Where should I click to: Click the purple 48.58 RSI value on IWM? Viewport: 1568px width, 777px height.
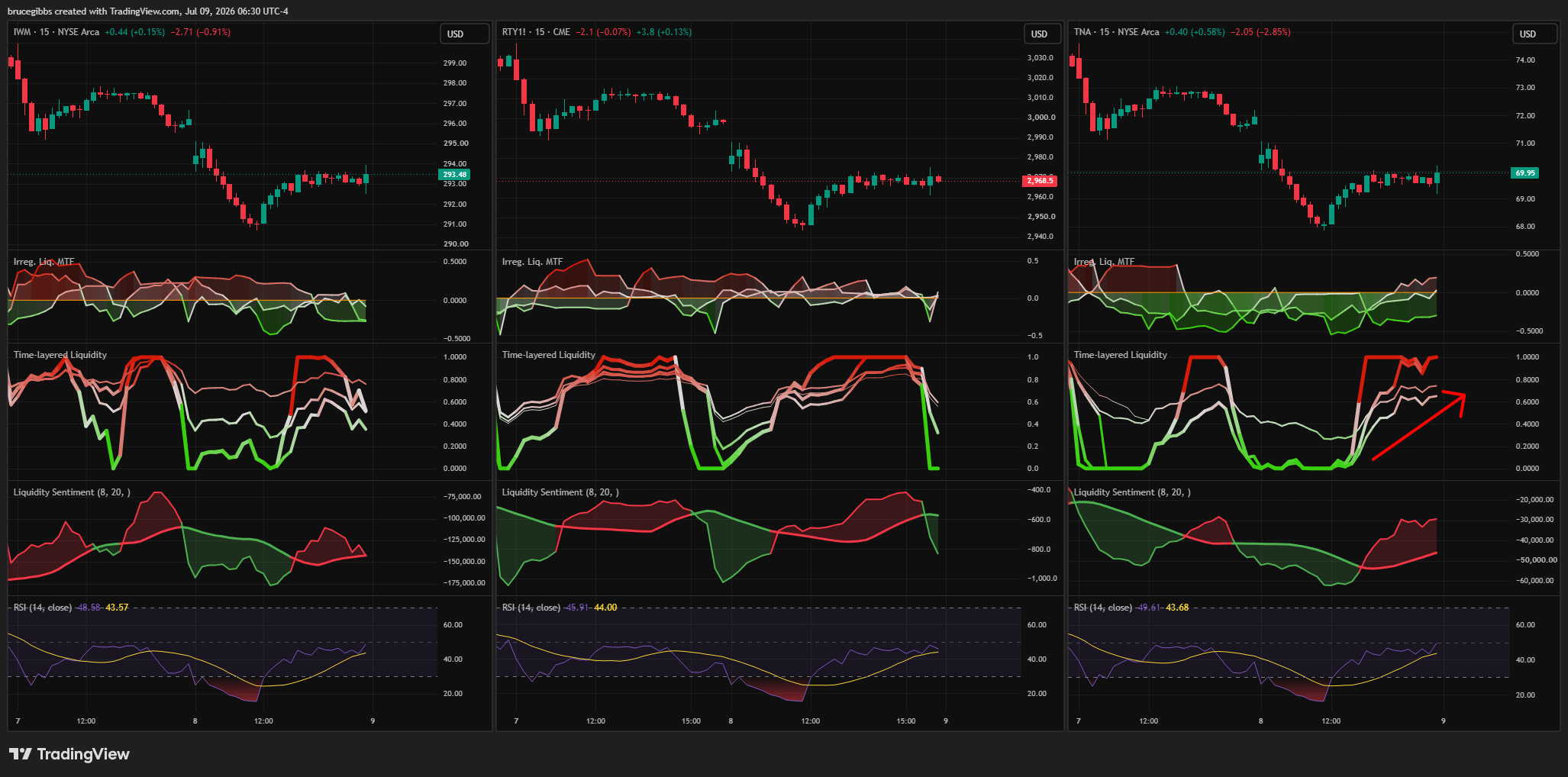pyautogui.click(x=89, y=608)
